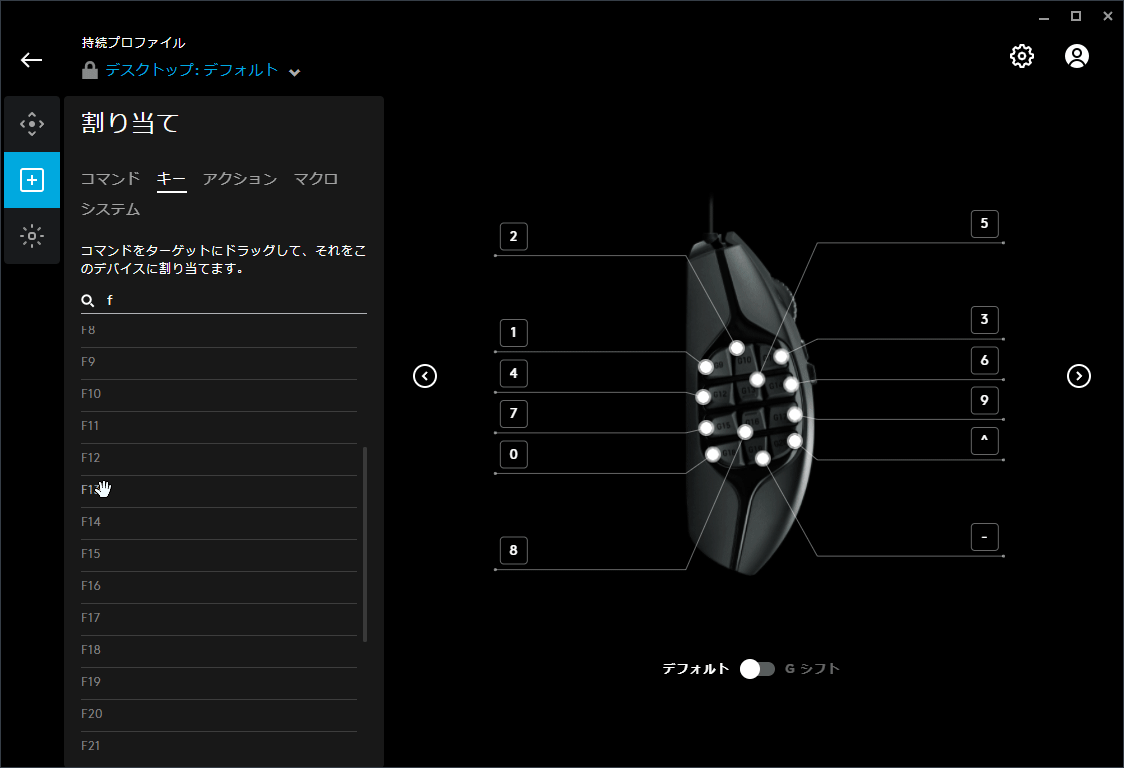This screenshot has width=1124, height=768.
Task: Select the システム tab
Action: pyautogui.click(x=110, y=209)
